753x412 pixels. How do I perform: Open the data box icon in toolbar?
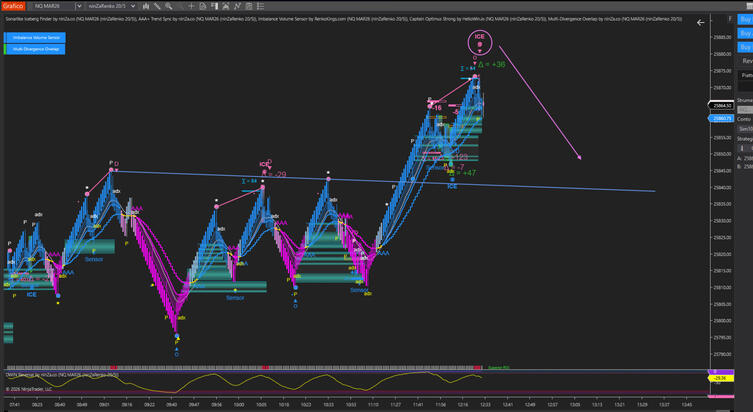pyautogui.click(x=202, y=6)
